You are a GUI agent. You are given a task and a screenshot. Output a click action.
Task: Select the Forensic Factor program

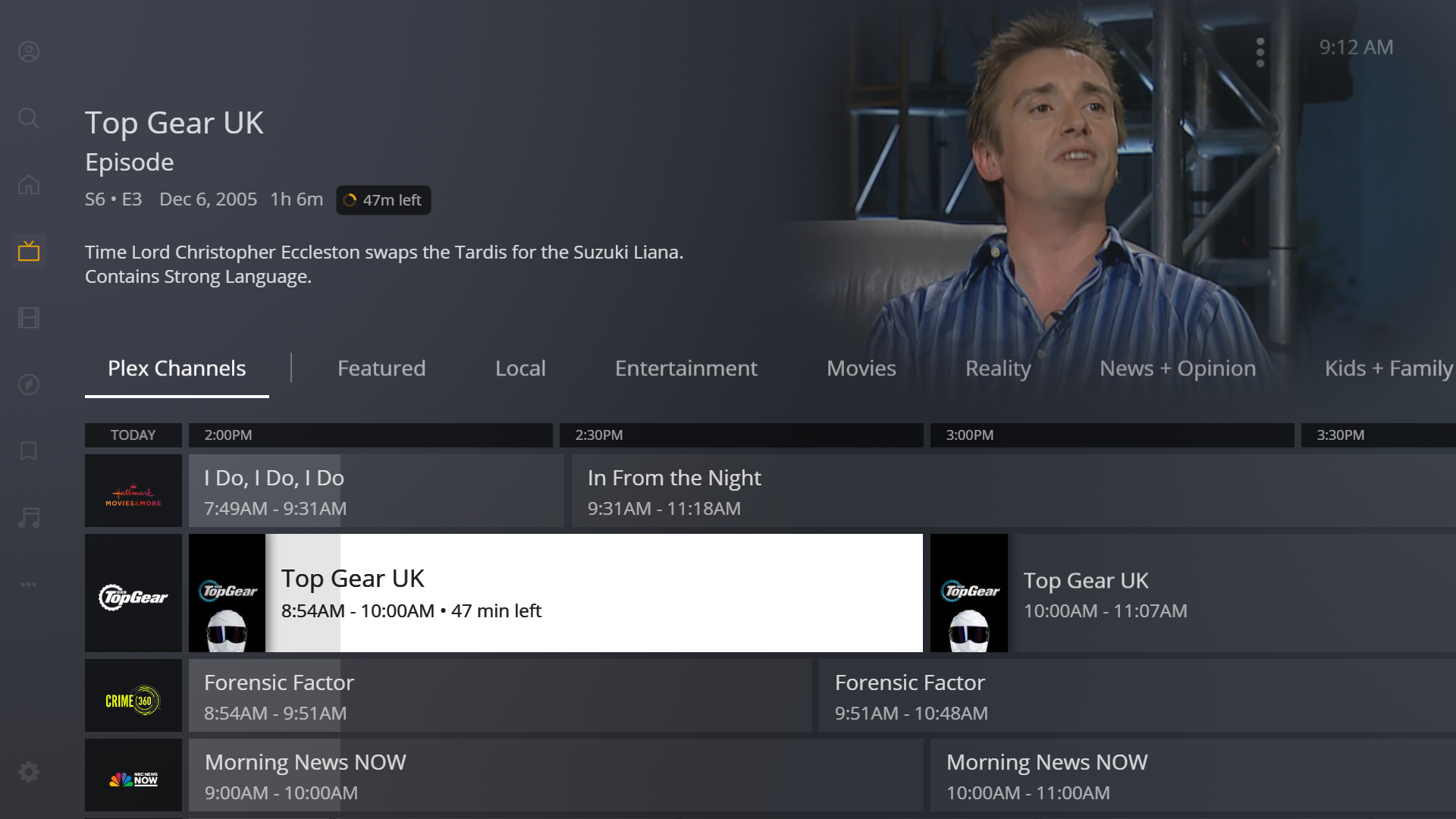coord(500,695)
